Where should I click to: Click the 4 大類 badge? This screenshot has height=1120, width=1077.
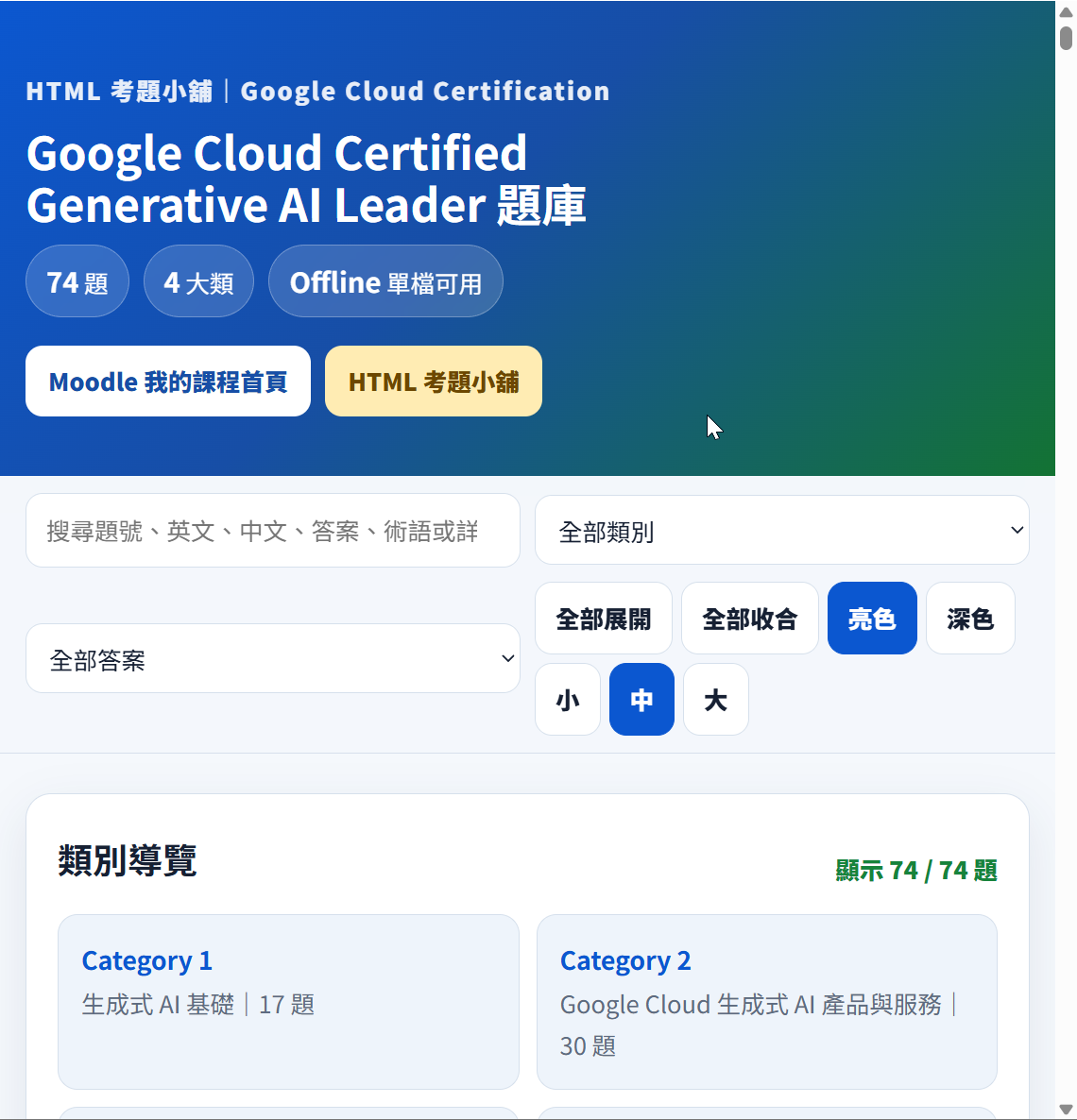coord(198,281)
